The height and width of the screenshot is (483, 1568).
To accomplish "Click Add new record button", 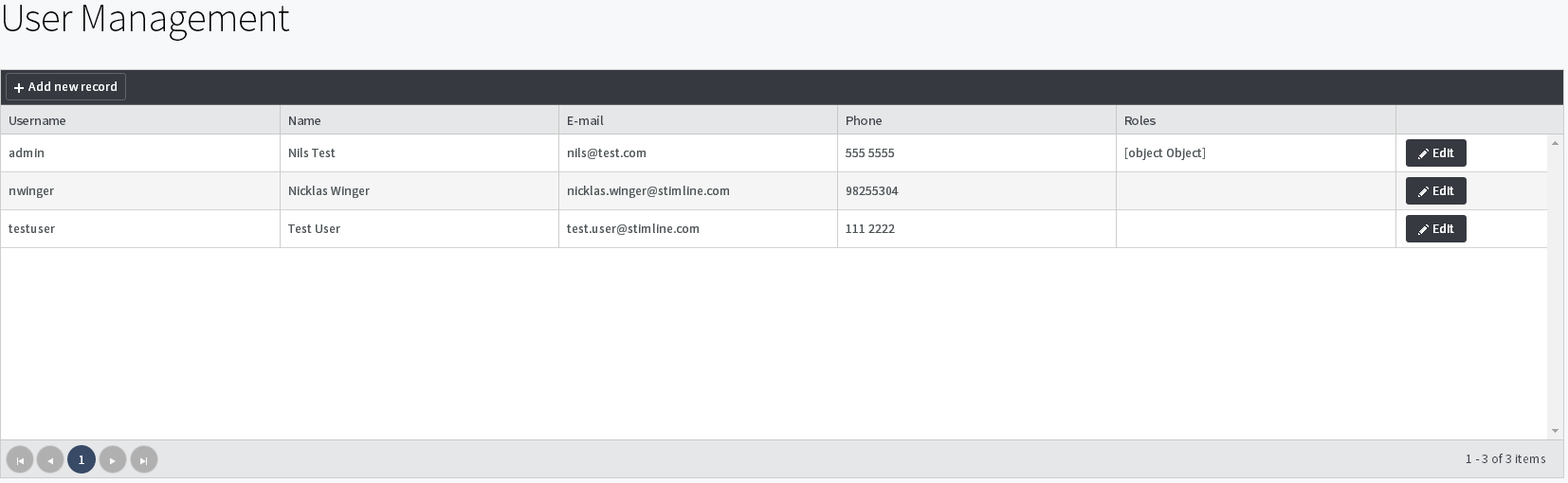I will pos(65,87).
